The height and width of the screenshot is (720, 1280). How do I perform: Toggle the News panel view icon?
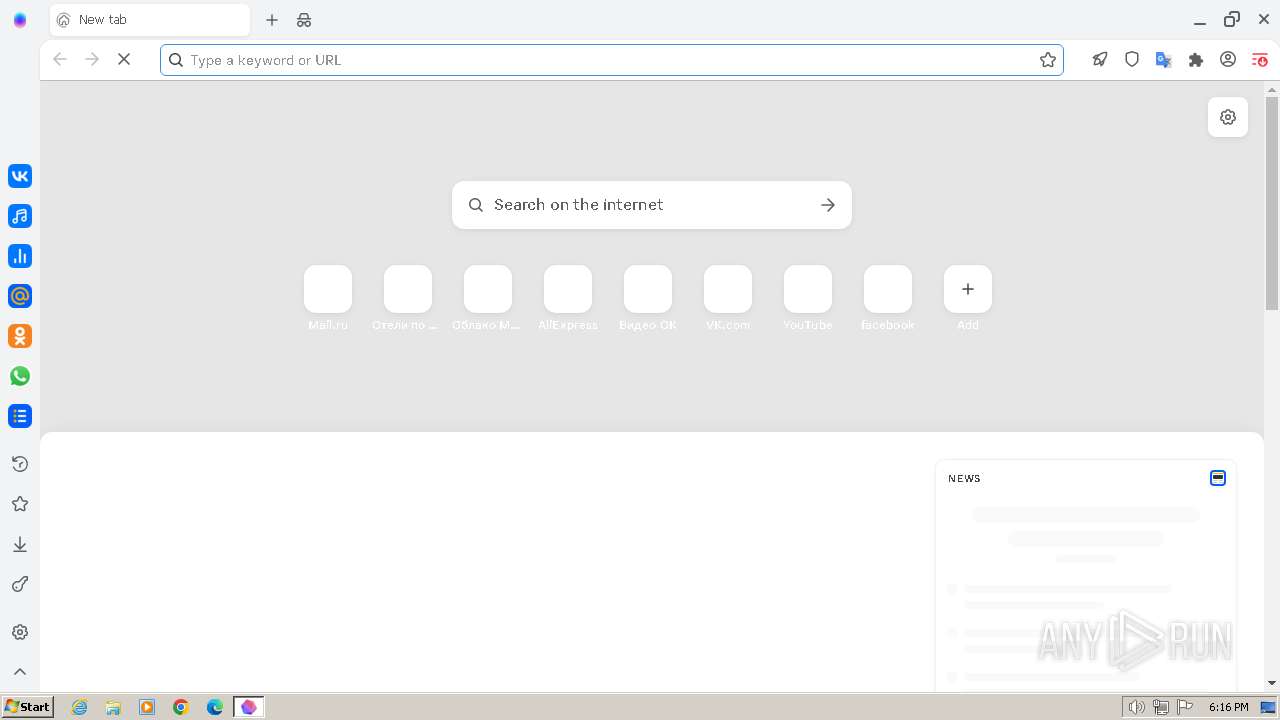[x=1218, y=478]
